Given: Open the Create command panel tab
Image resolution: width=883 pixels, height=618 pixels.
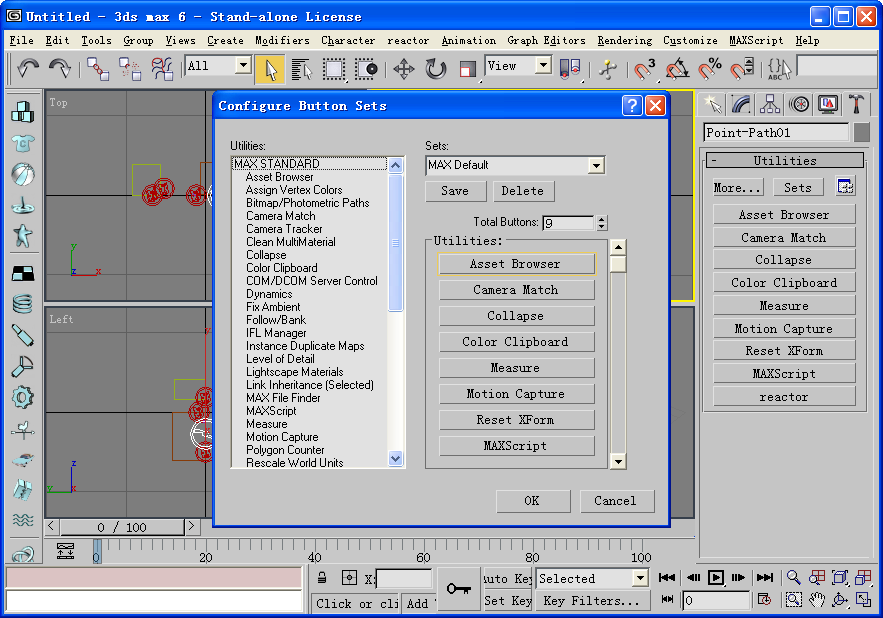Looking at the screenshot, I should (x=712, y=104).
